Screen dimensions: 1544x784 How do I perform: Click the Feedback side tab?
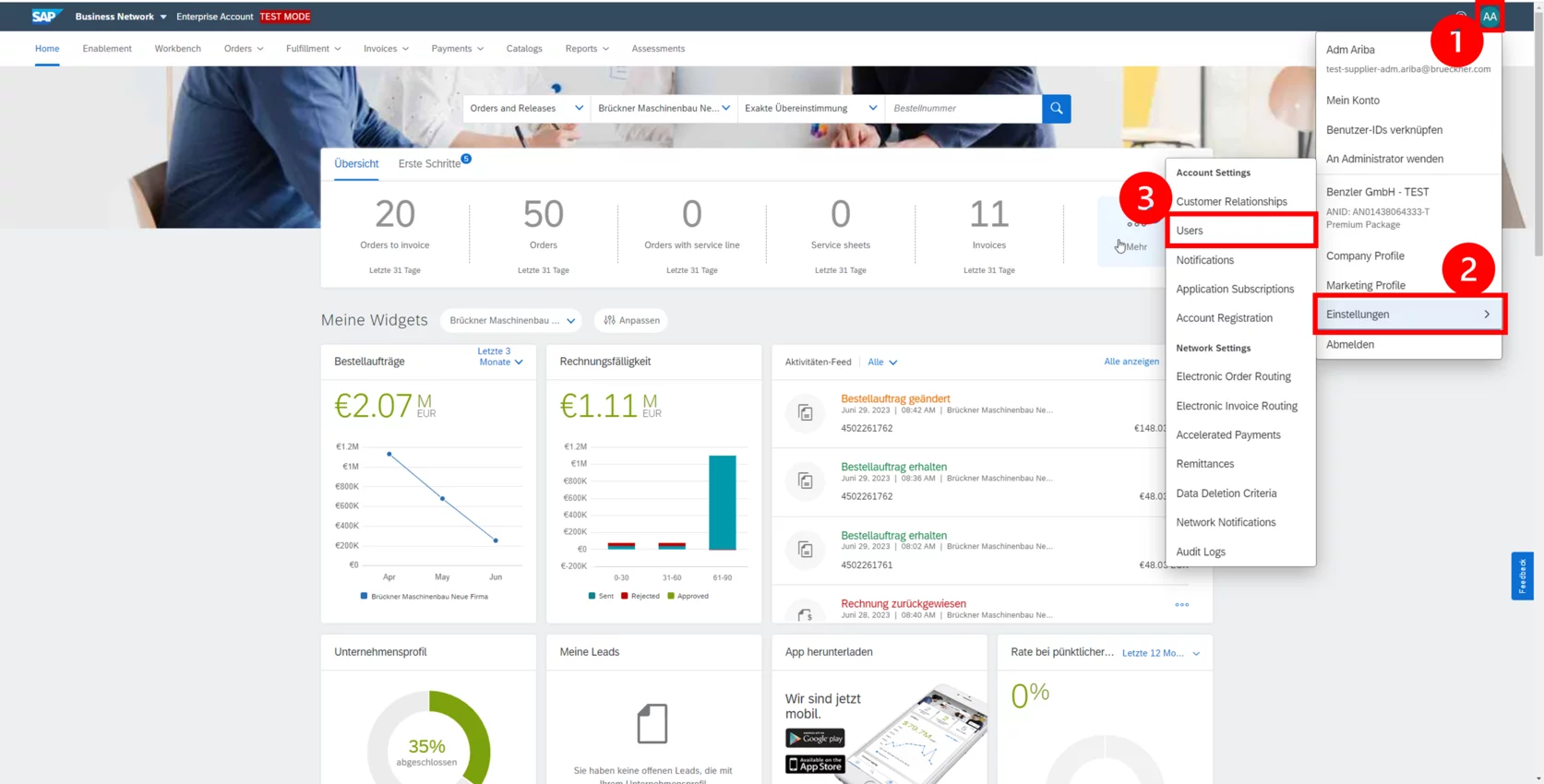[x=1522, y=576]
